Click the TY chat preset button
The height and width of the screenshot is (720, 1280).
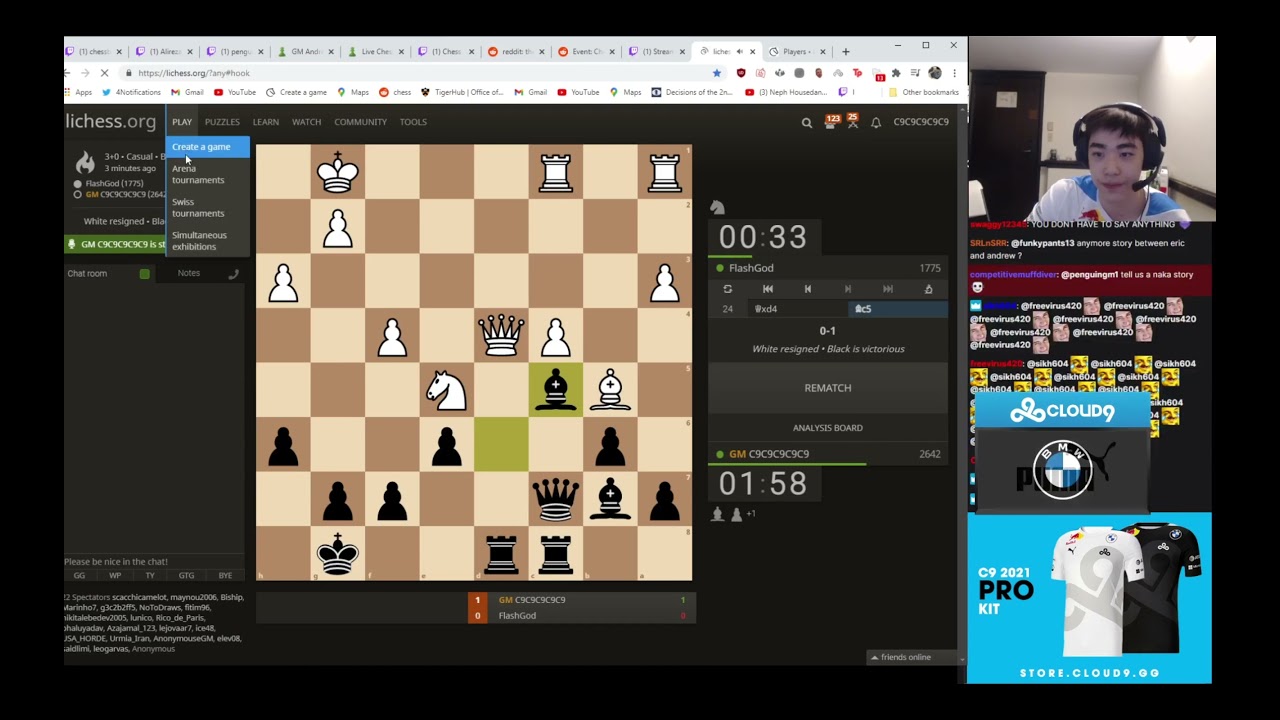click(150, 576)
